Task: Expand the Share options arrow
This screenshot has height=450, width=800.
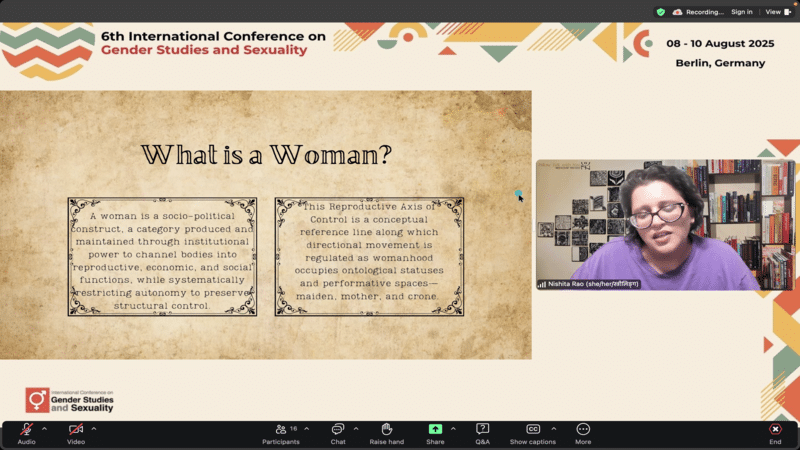Action: click(x=453, y=428)
